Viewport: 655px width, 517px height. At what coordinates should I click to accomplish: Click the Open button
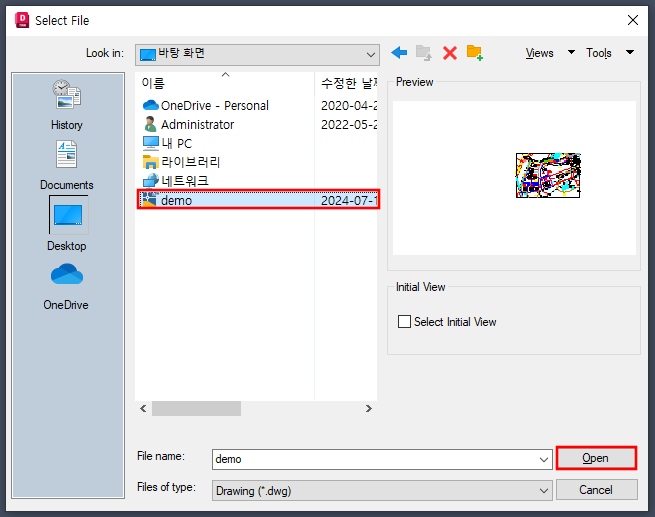click(x=596, y=458)
